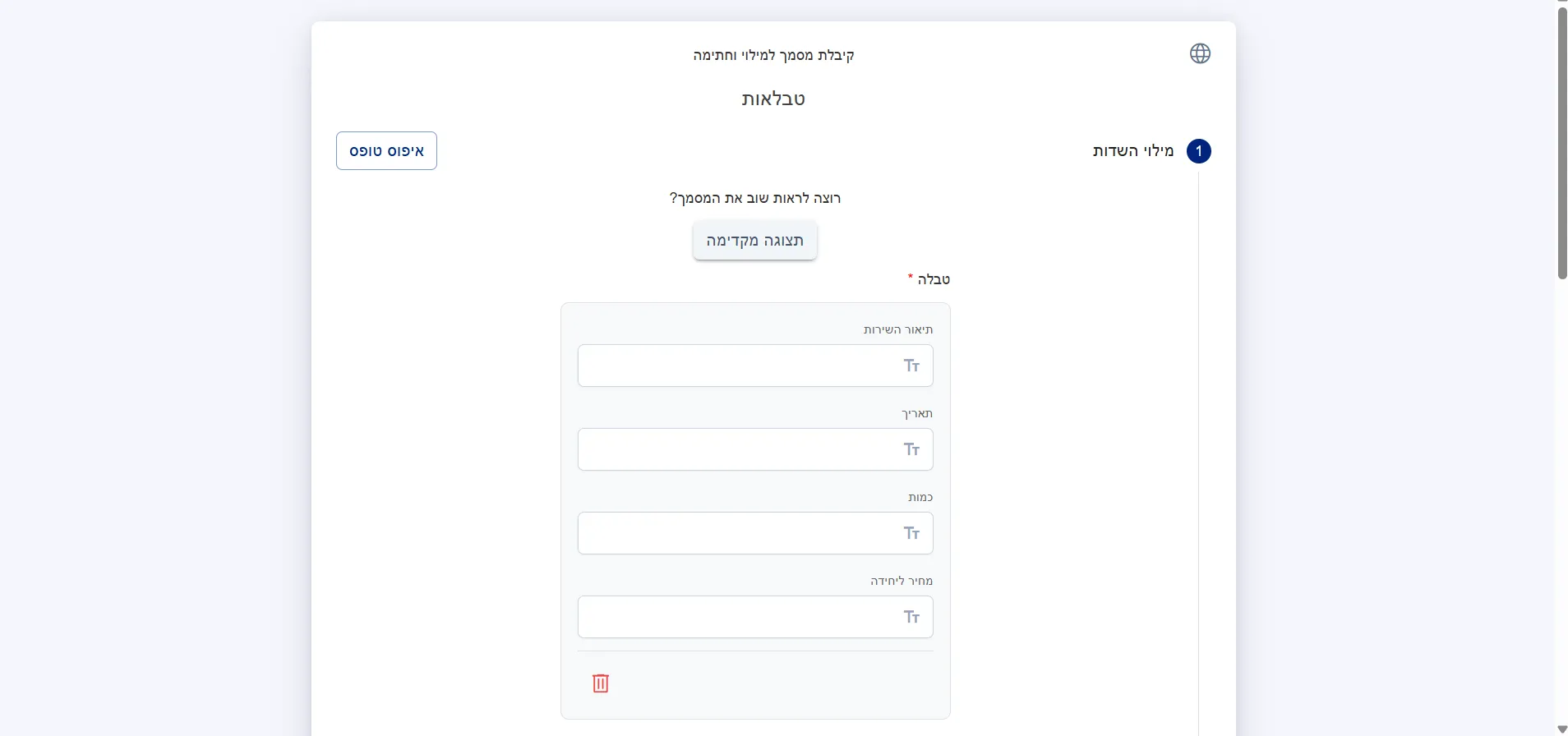Focus the מחיר ליחידה text input
This screenshot has height=736, width=1568.
tap(740, 617)
